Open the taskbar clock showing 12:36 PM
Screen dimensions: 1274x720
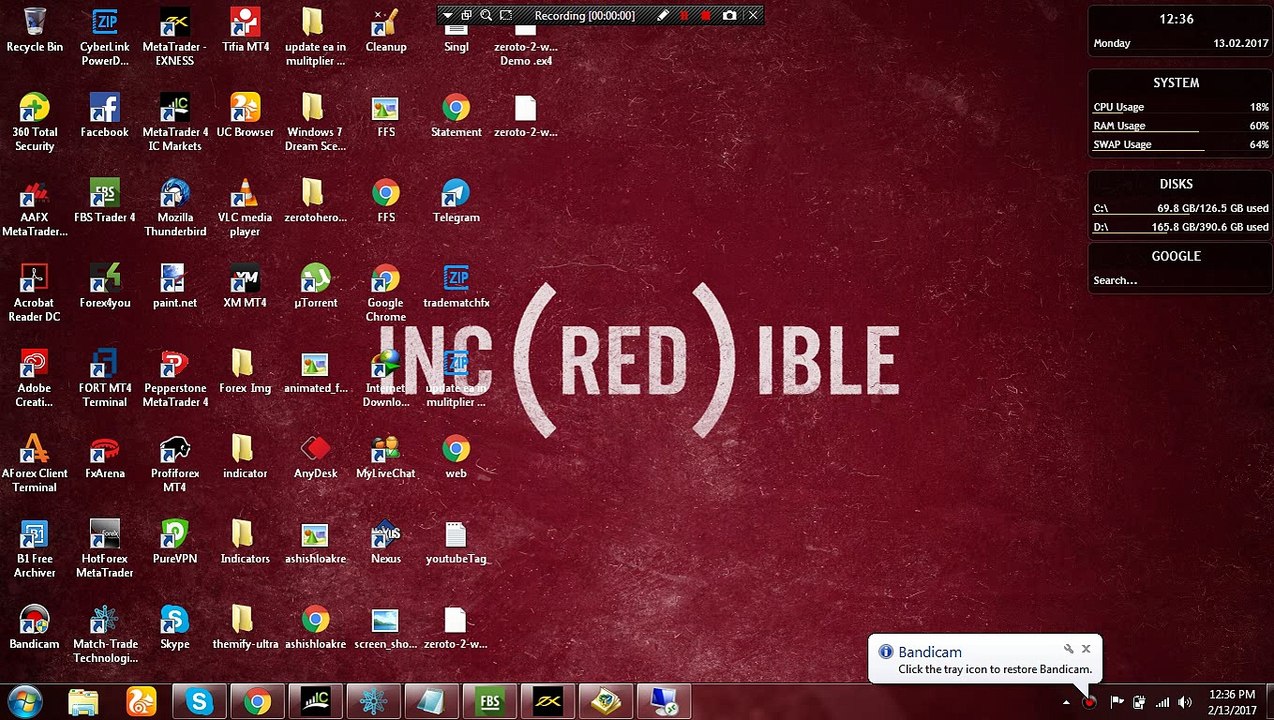[x=1231, y=702]
